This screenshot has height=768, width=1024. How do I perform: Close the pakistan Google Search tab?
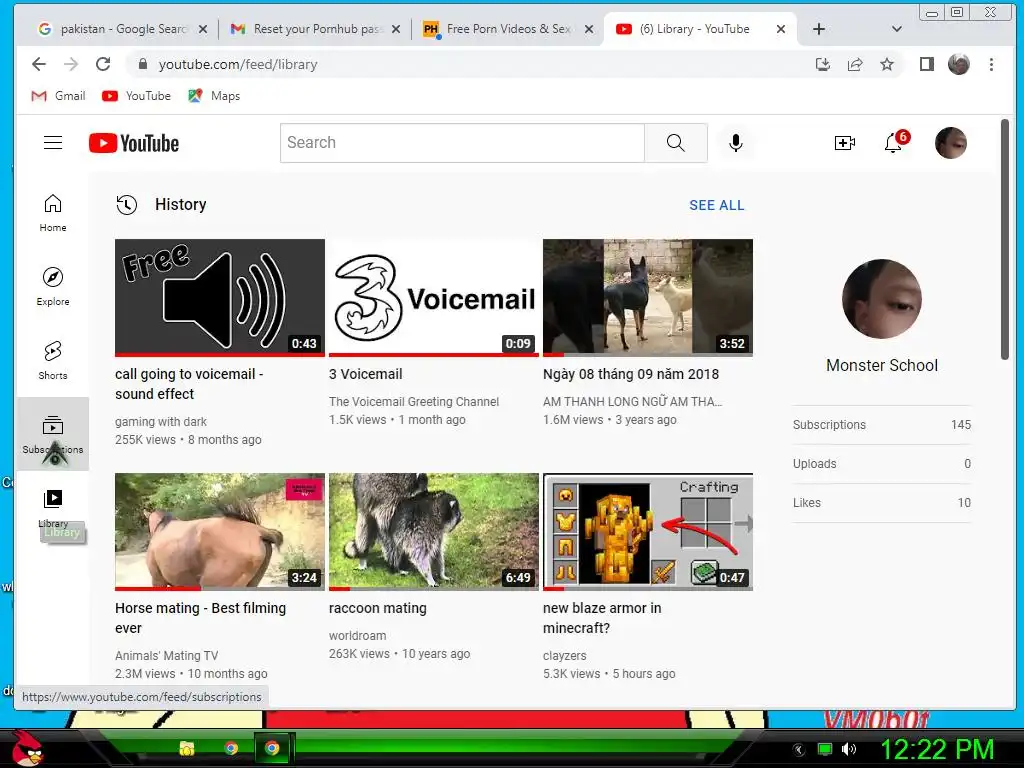[x=202, y=29]
